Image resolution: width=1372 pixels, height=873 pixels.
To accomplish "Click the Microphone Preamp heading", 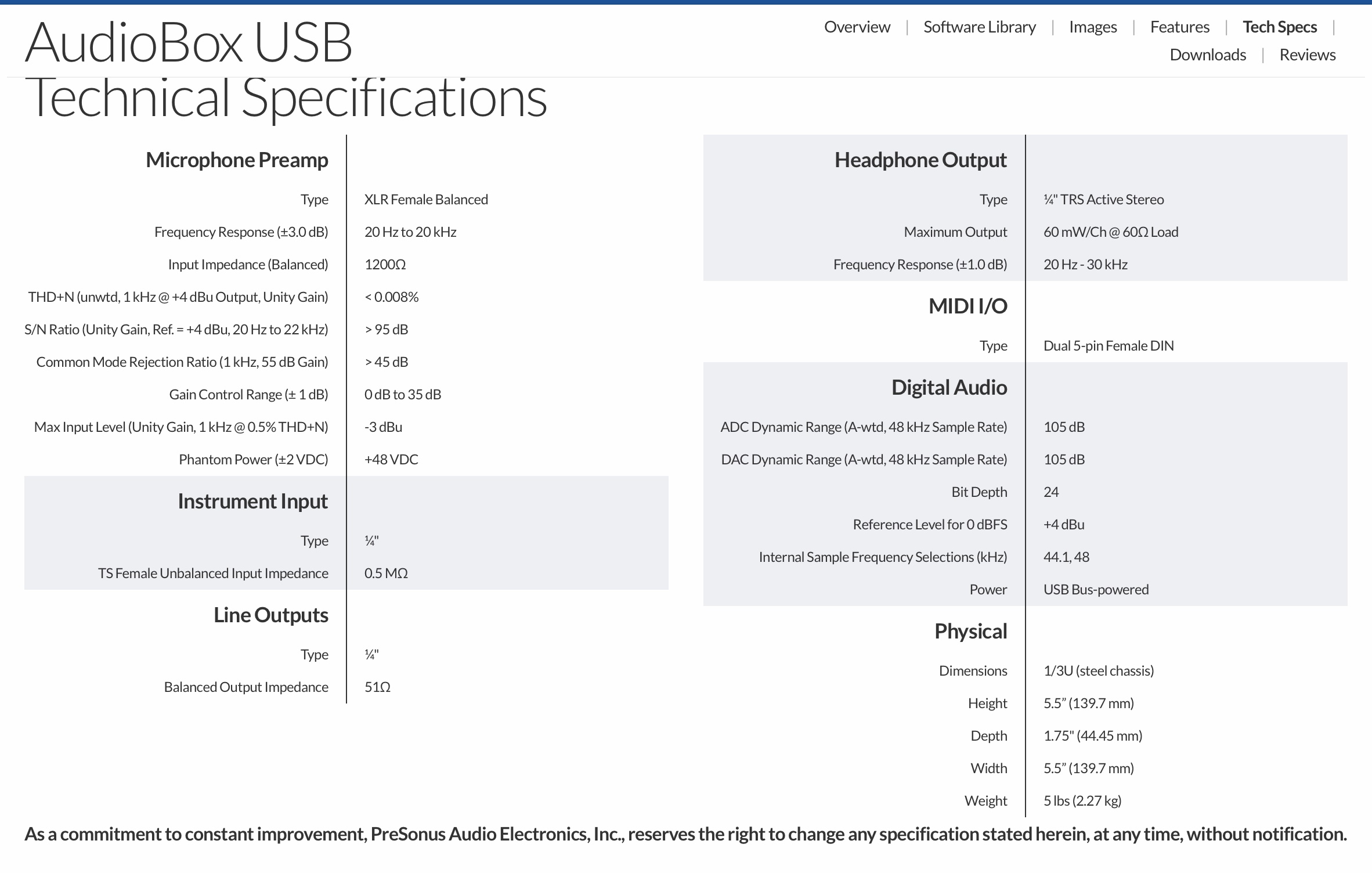I will (x=236, y=160).
